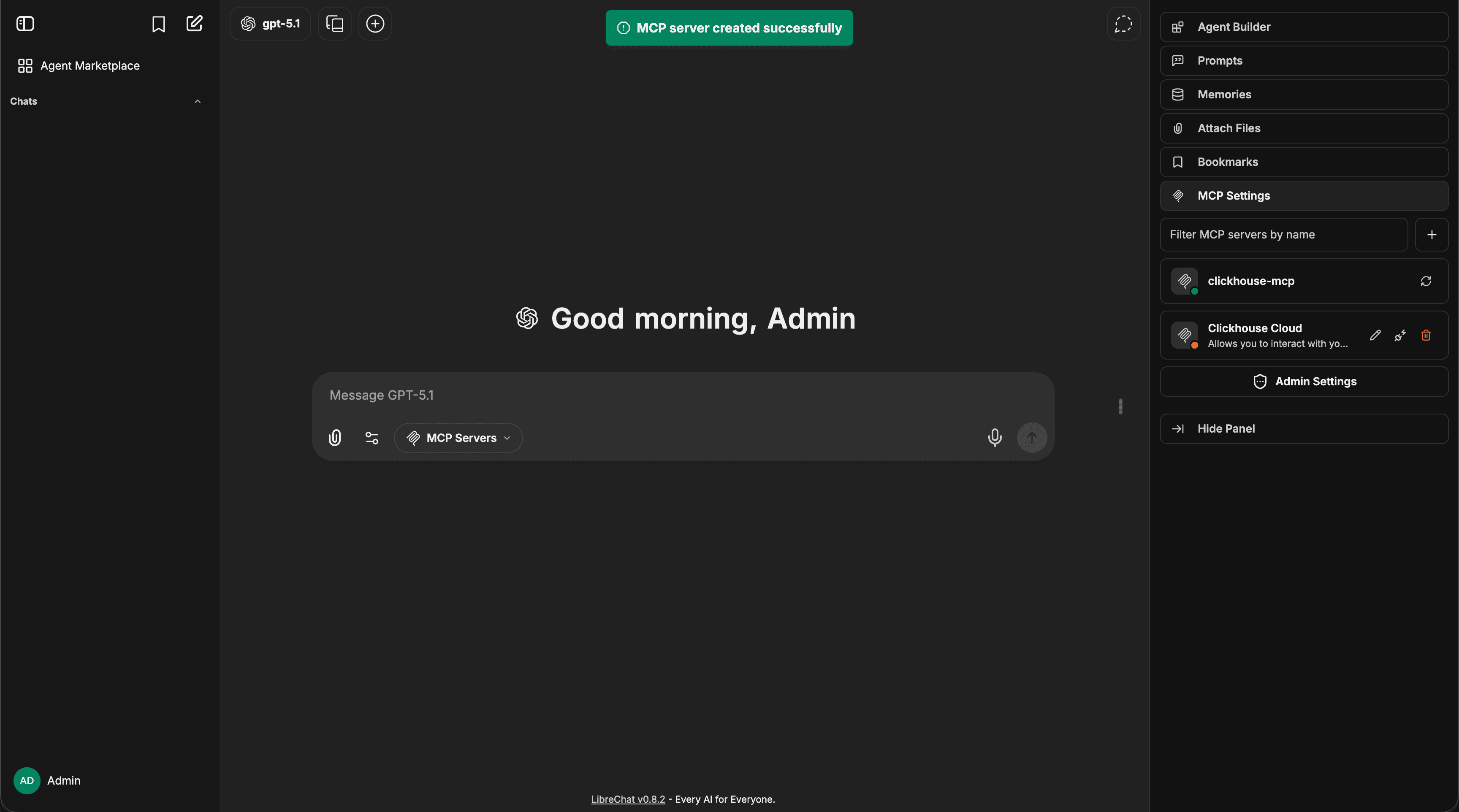The height and width of the screenshot is (812, 1459).
Task: Open the gpt-5.1 model selector
Action: (271, 24)
